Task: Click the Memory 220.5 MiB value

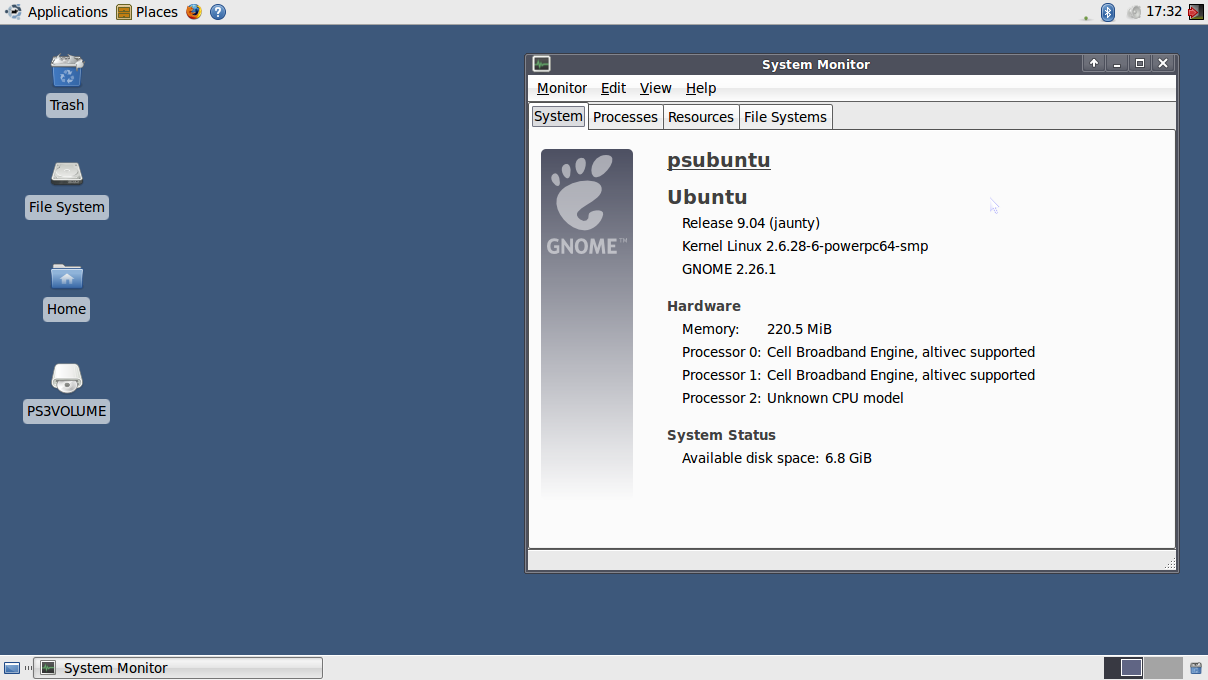Action: [799, 329]
